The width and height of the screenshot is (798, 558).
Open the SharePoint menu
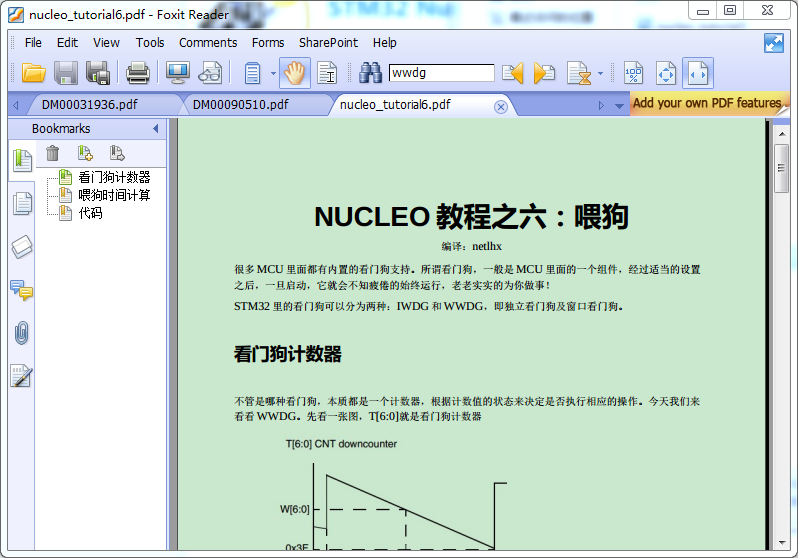pos(328,43)
